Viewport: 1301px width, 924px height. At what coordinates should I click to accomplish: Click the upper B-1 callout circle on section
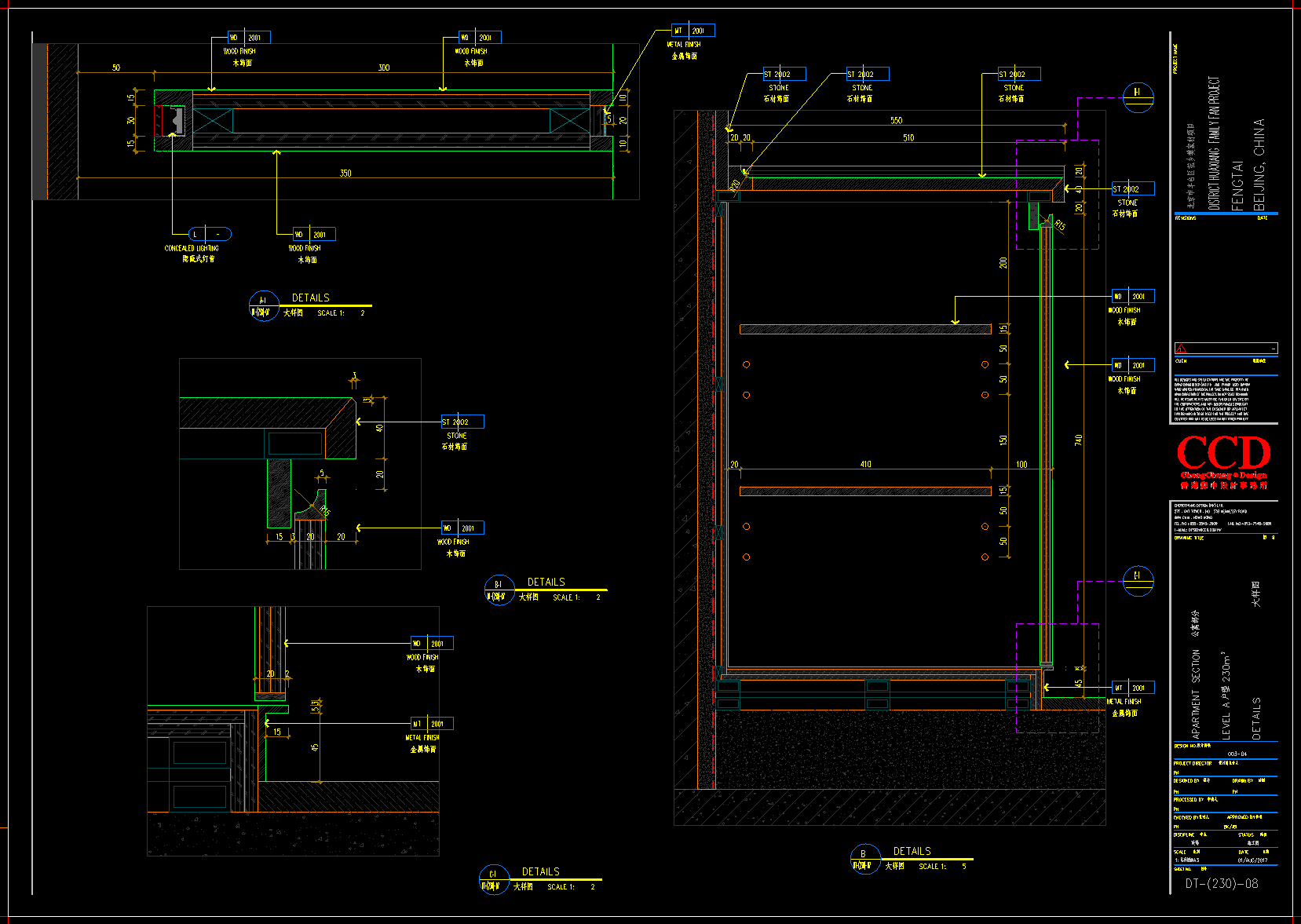coord(1138,97)
